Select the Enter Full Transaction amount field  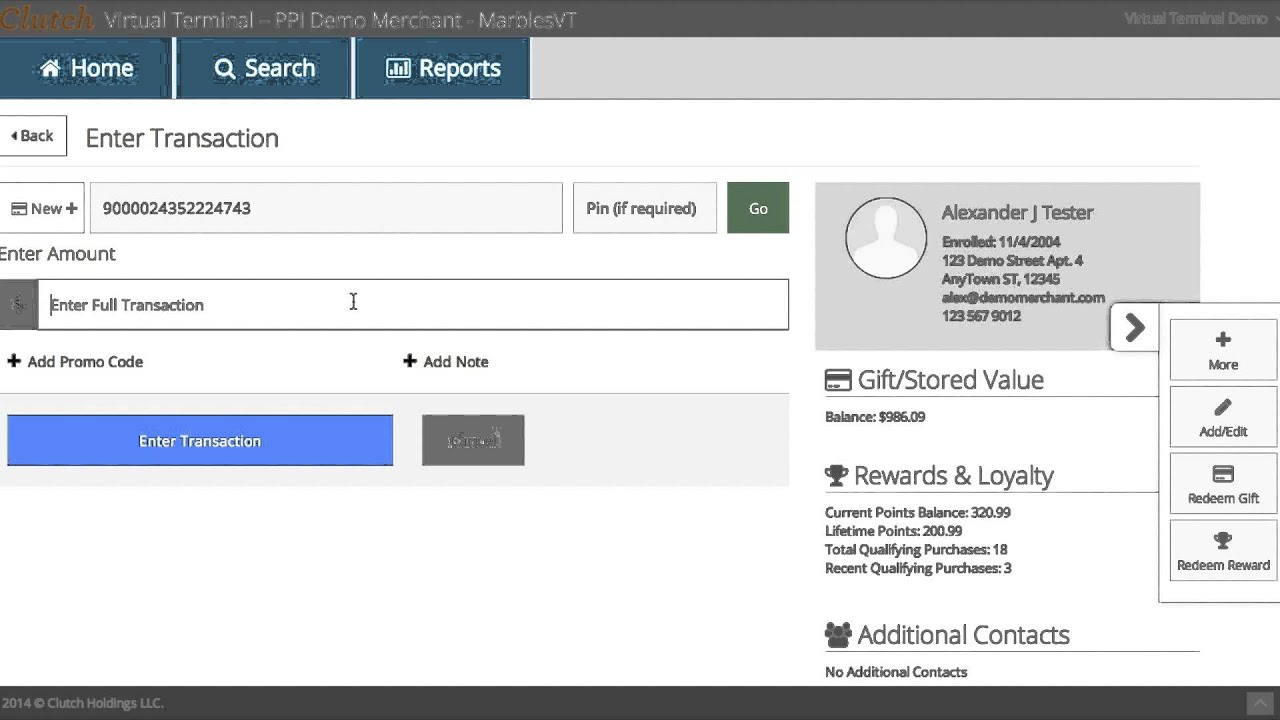[x=413, y=304]
